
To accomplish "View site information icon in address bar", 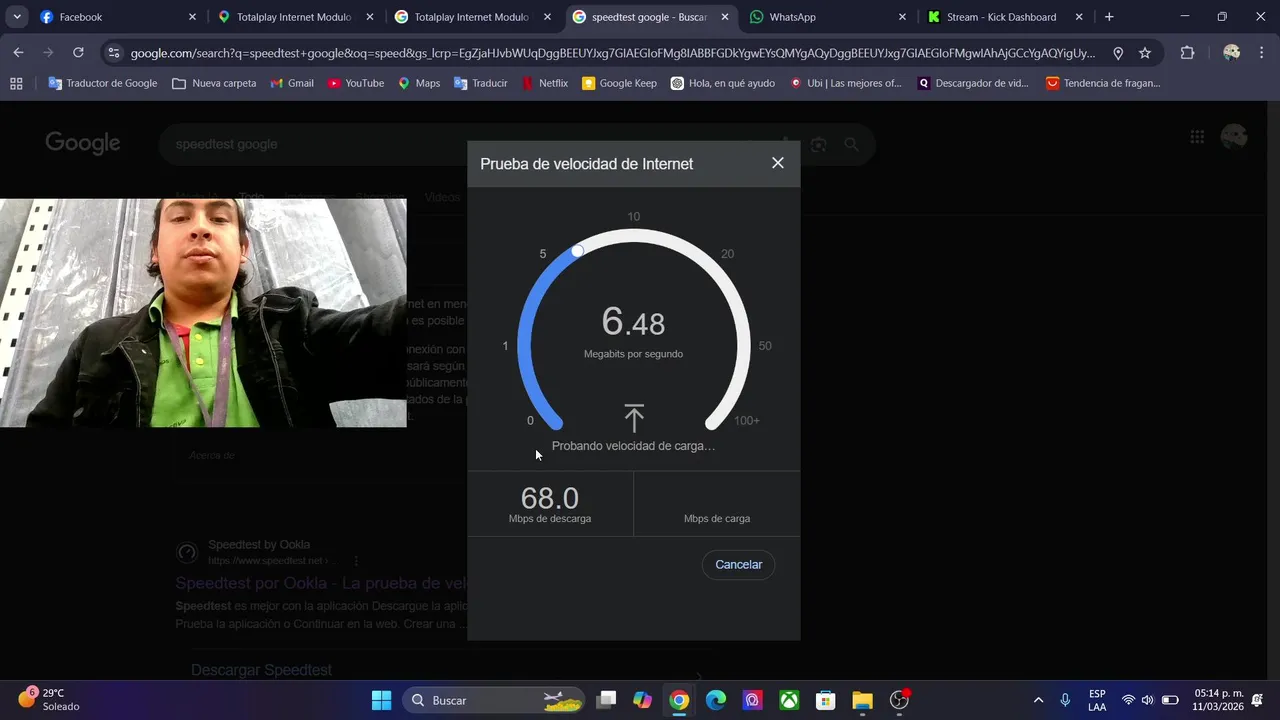I will (113, 53).
